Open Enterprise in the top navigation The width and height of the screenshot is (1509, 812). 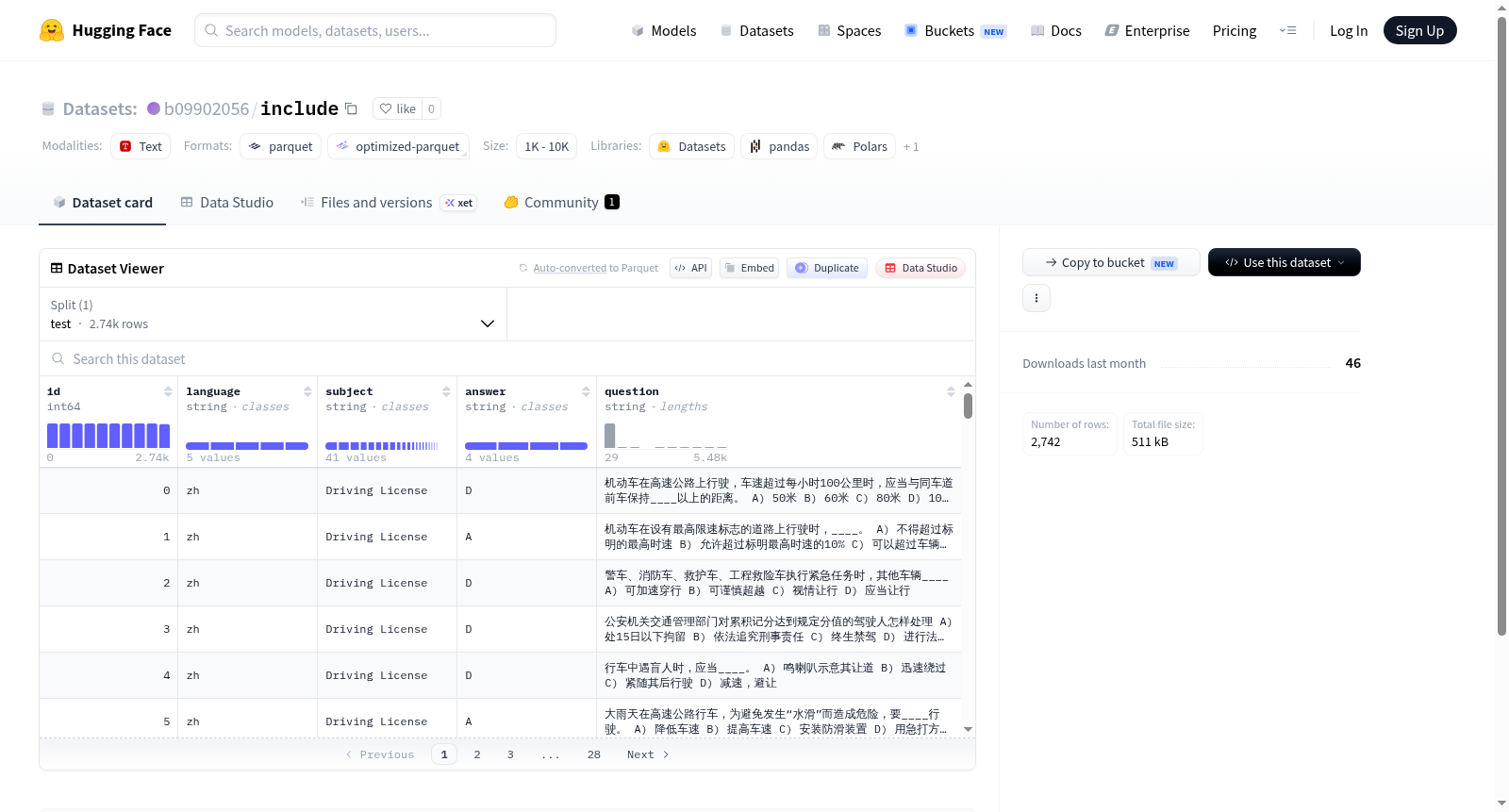click(1147, 30)
